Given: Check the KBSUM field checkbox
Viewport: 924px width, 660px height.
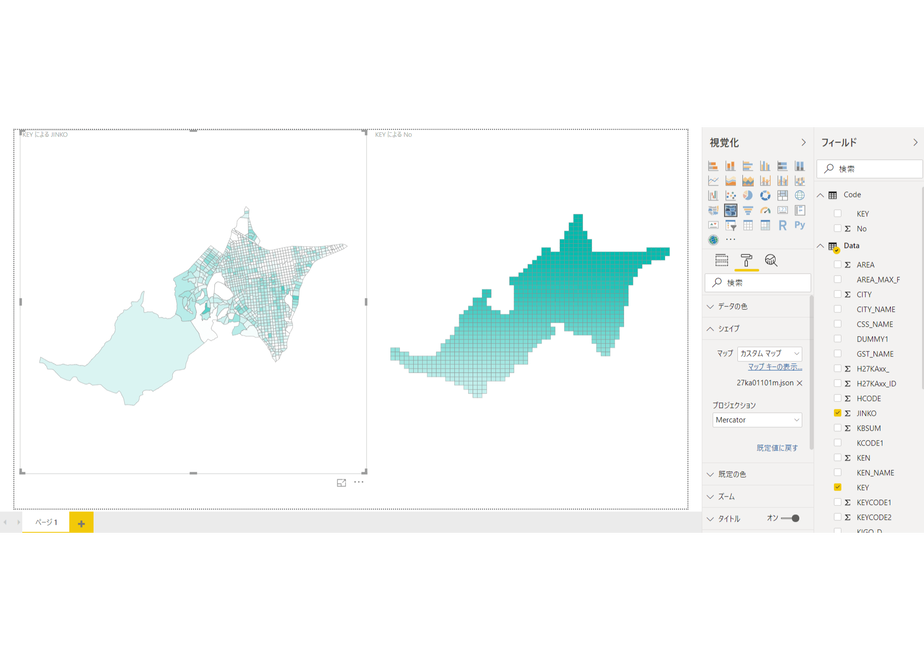Looking at the screenshot, I should [837, 428].
